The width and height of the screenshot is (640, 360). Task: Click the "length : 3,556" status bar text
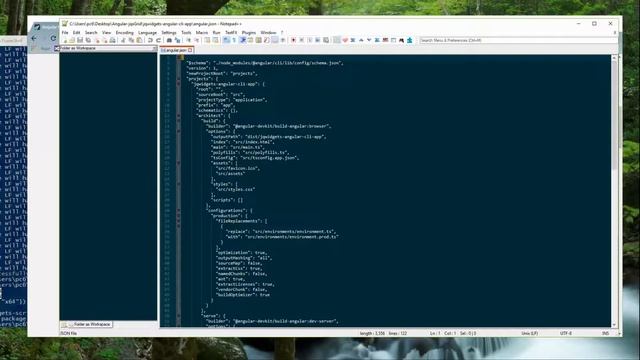372,333
